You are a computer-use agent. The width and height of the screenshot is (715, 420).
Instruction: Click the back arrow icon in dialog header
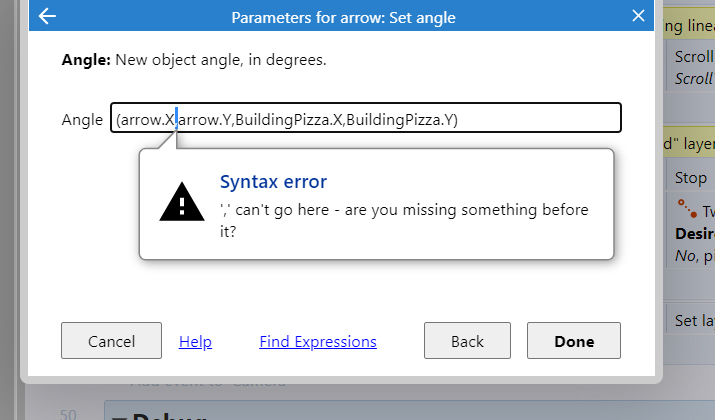[47, 16]
